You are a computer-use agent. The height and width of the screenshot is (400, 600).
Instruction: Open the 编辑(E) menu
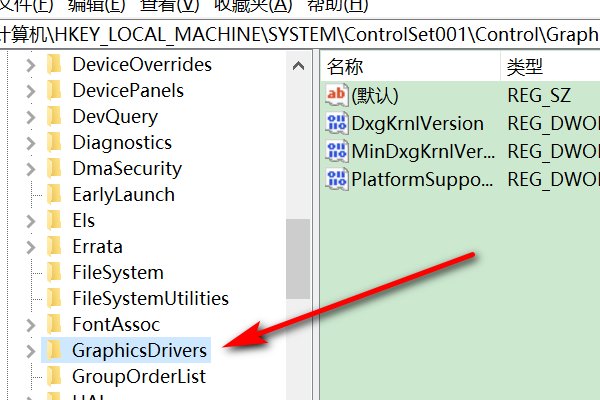(96, 5)
